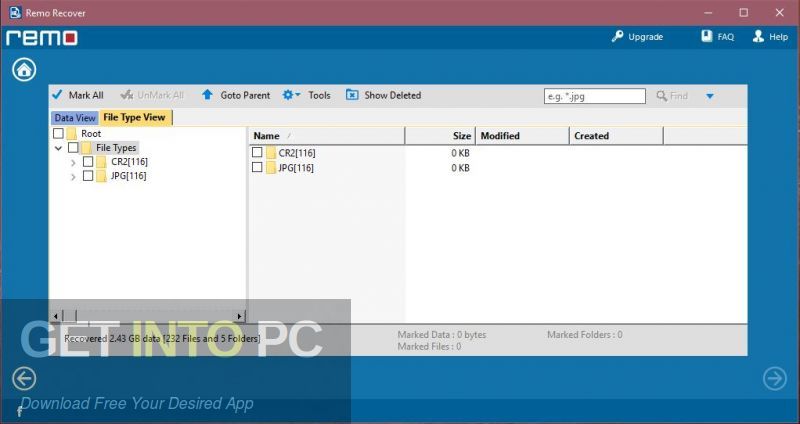The height and width of the screenshot is (424, 800).
Task: Click the FAQ link text
Action: click(726, 37)
